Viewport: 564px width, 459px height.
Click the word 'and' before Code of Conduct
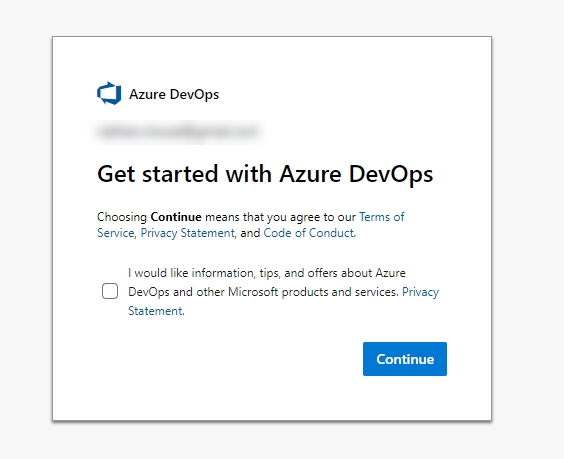(x=250, y=233)
